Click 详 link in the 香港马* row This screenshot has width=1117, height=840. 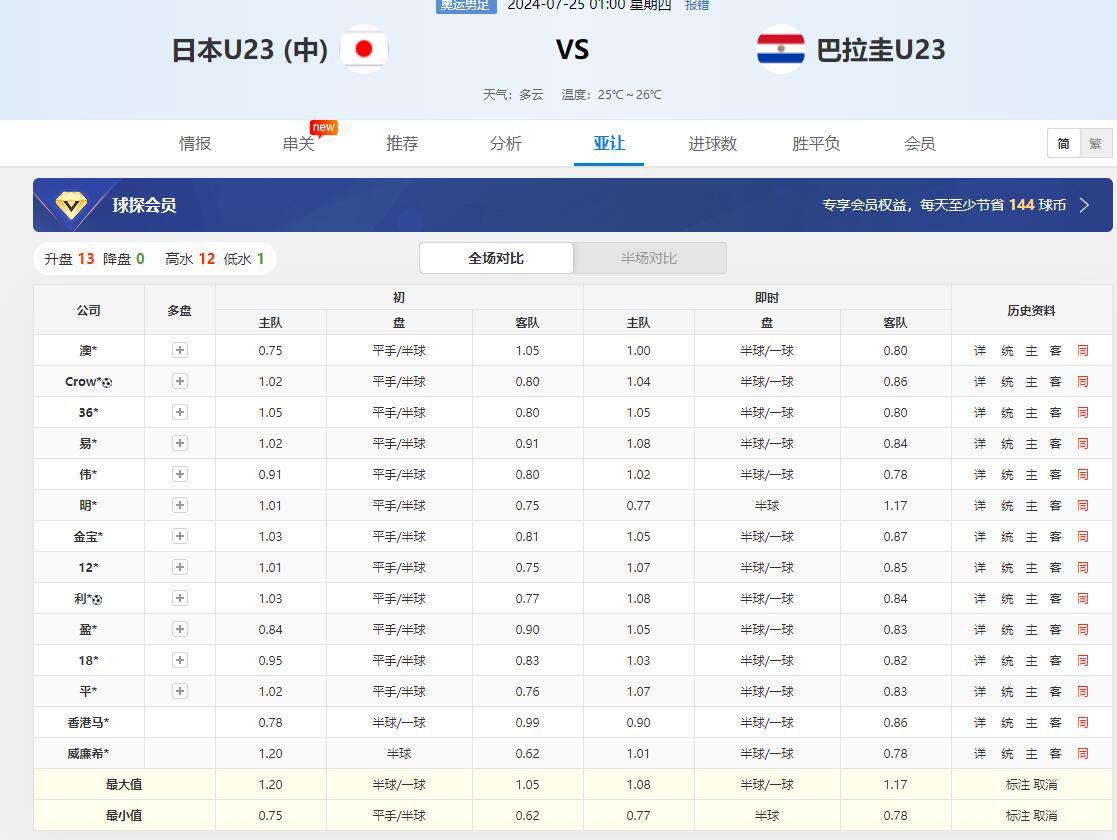point(980,723)
